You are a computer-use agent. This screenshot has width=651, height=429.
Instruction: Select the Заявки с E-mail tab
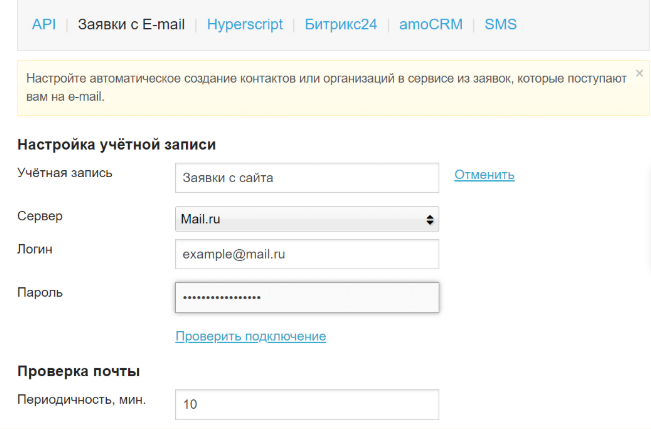pyautogui.click(x=131, y=24)
